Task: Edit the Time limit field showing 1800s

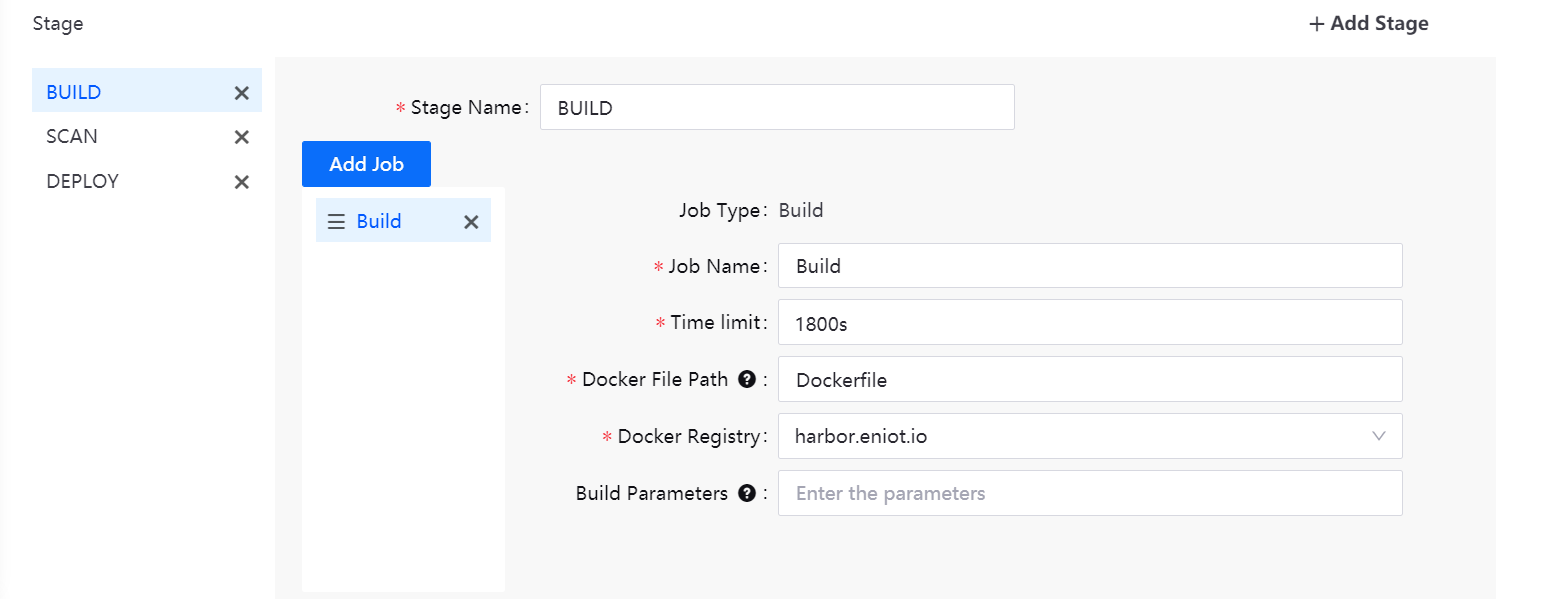Action: [x=1089, y=323]
